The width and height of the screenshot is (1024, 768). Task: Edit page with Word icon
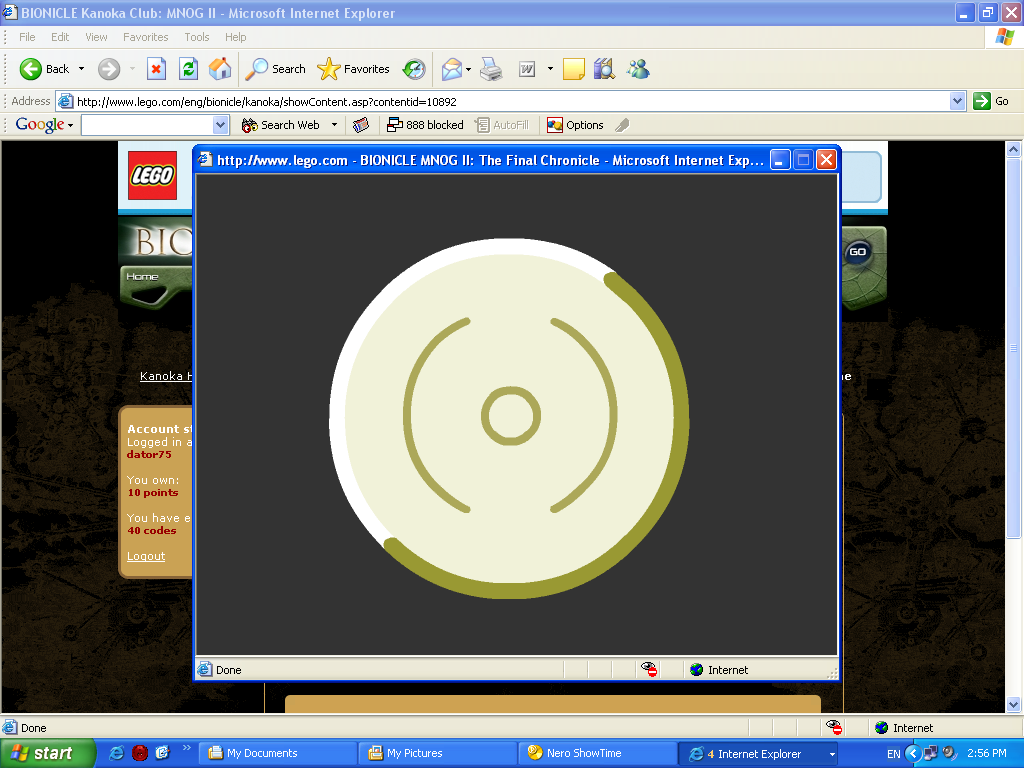click(x=526, y=69)
